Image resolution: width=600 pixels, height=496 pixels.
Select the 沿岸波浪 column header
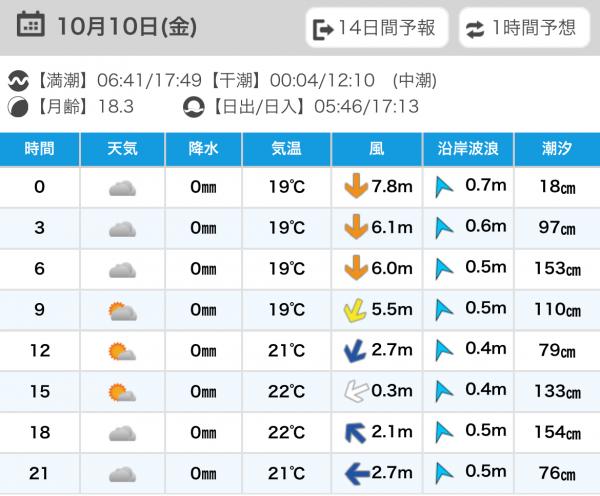468,149
